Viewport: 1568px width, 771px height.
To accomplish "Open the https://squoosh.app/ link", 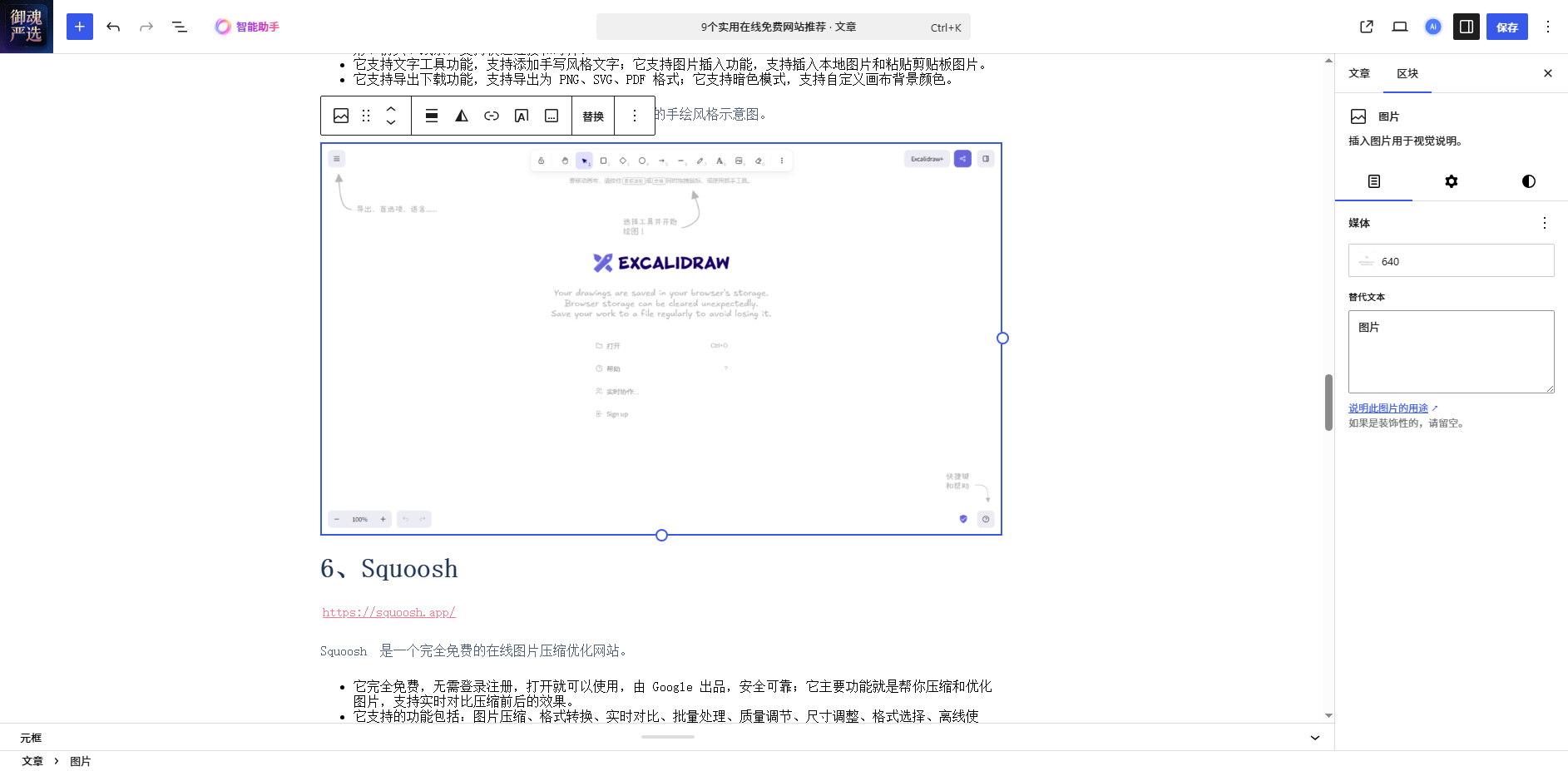I will [389, 613].
